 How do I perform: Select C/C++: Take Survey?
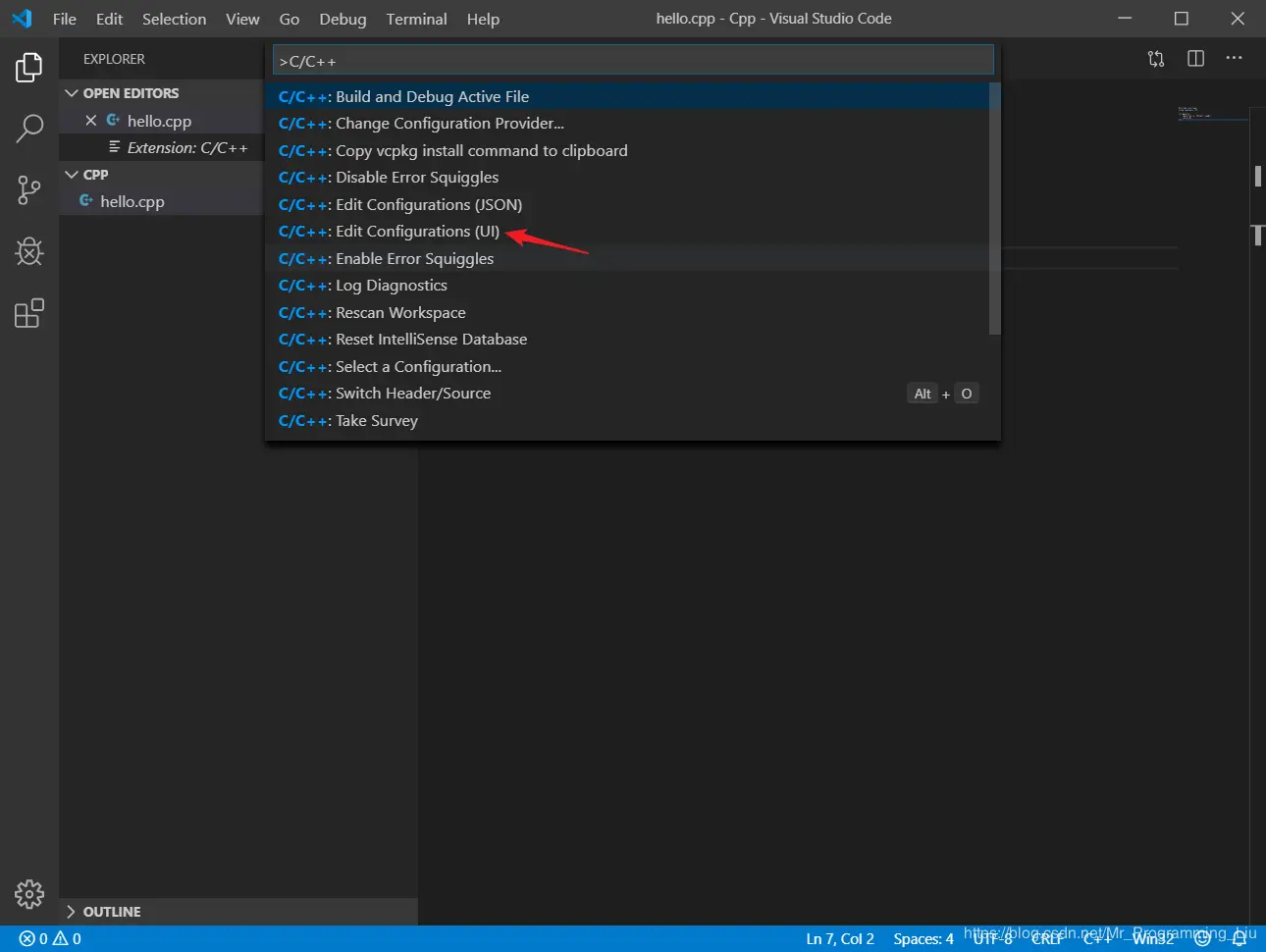click(627, 420)
